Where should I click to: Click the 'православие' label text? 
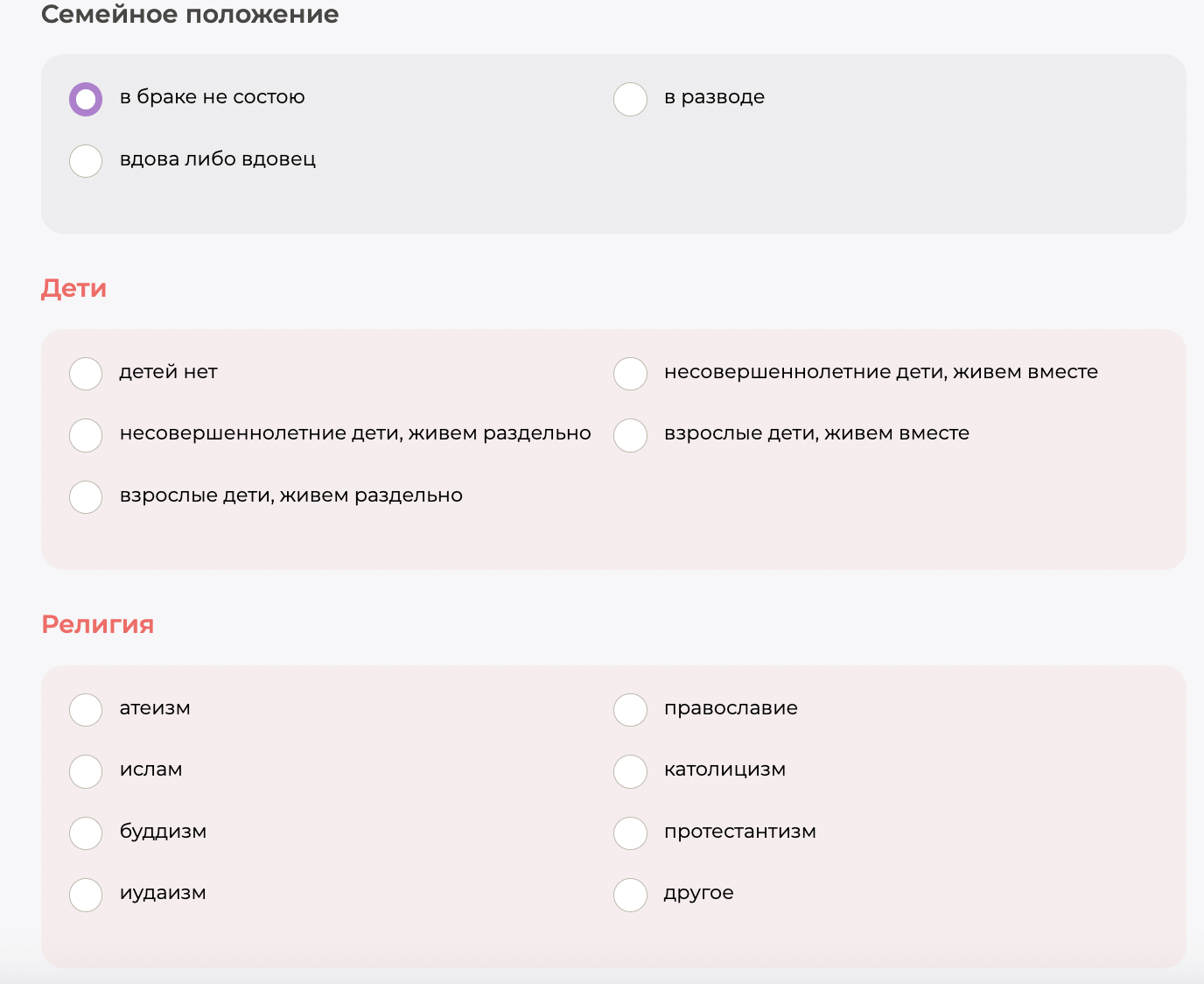pyautogui.click(x=731, y=708)
